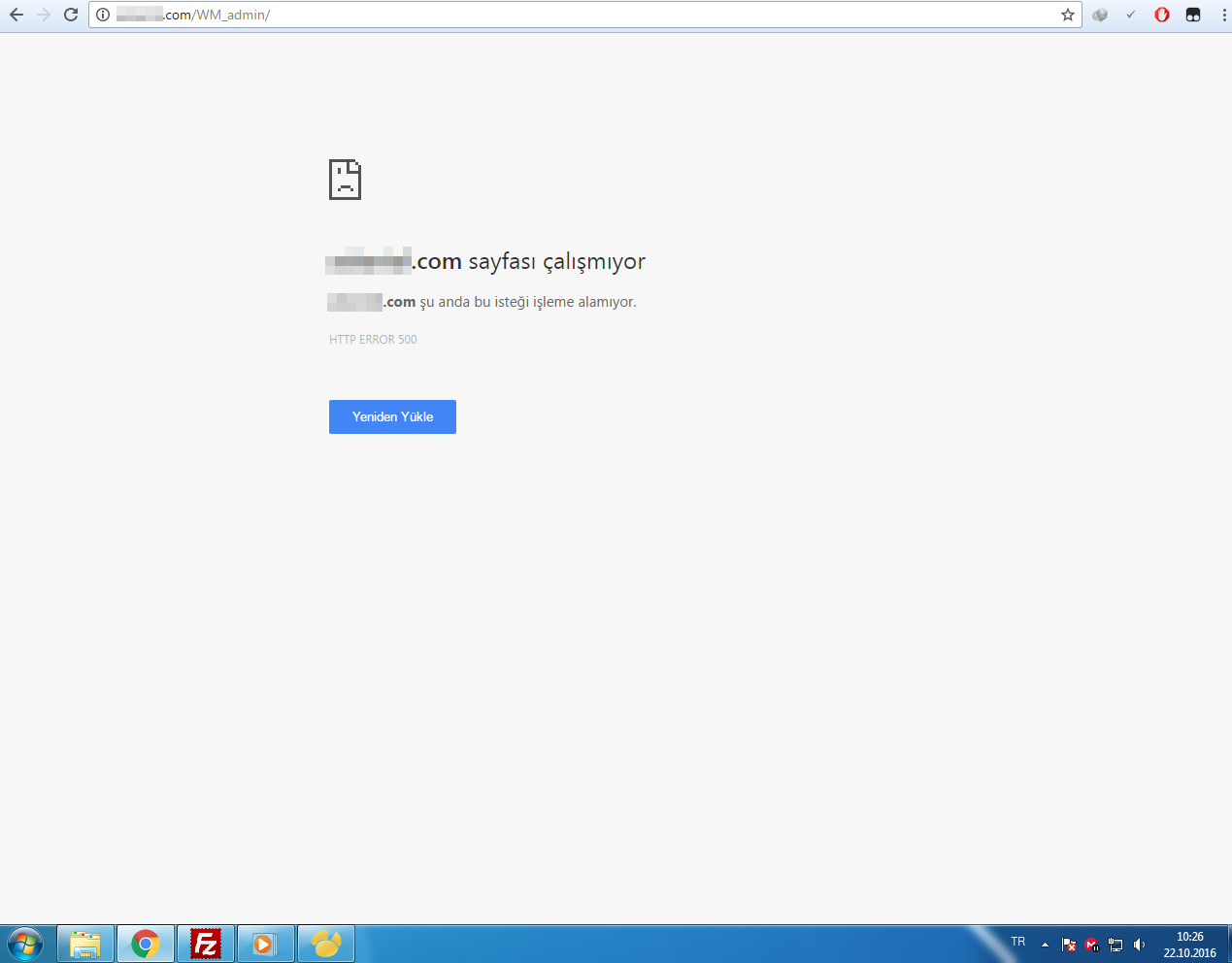Bookmark this page with the star icon

(1068, 15)
